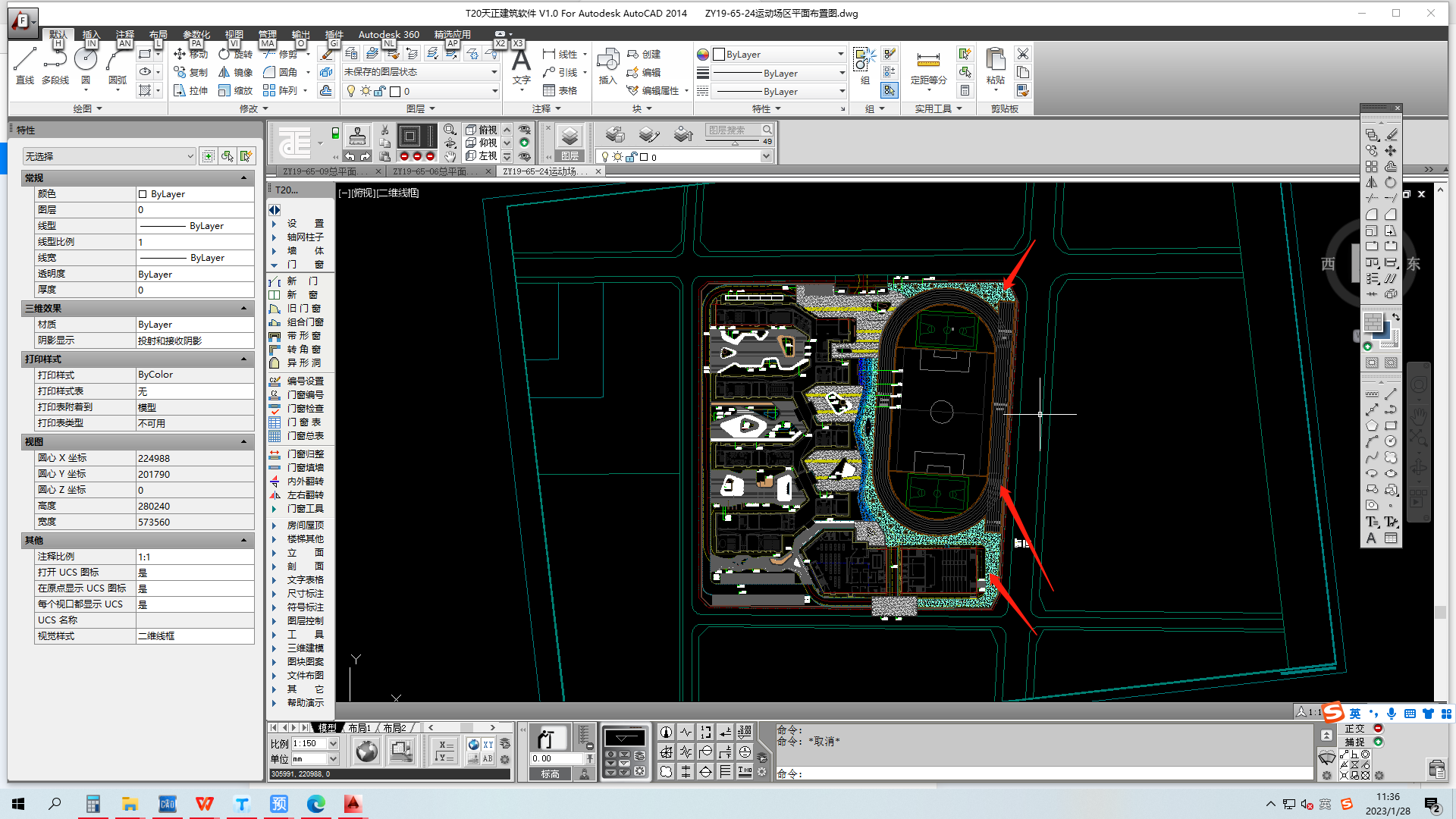The height and width of the screenshot is (819, 1456).
Task: Toggle the green battery indicator in view toolbar
Action: coord(335,133)
